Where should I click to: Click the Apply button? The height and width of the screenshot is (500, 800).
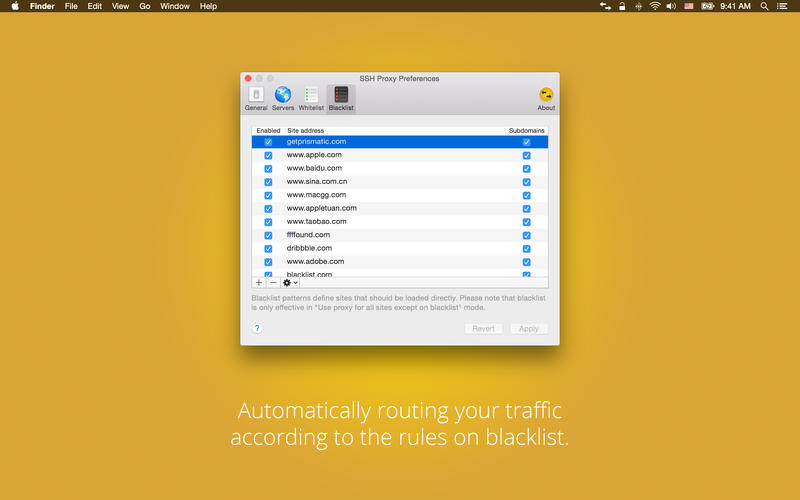click(x=528, y=328)
